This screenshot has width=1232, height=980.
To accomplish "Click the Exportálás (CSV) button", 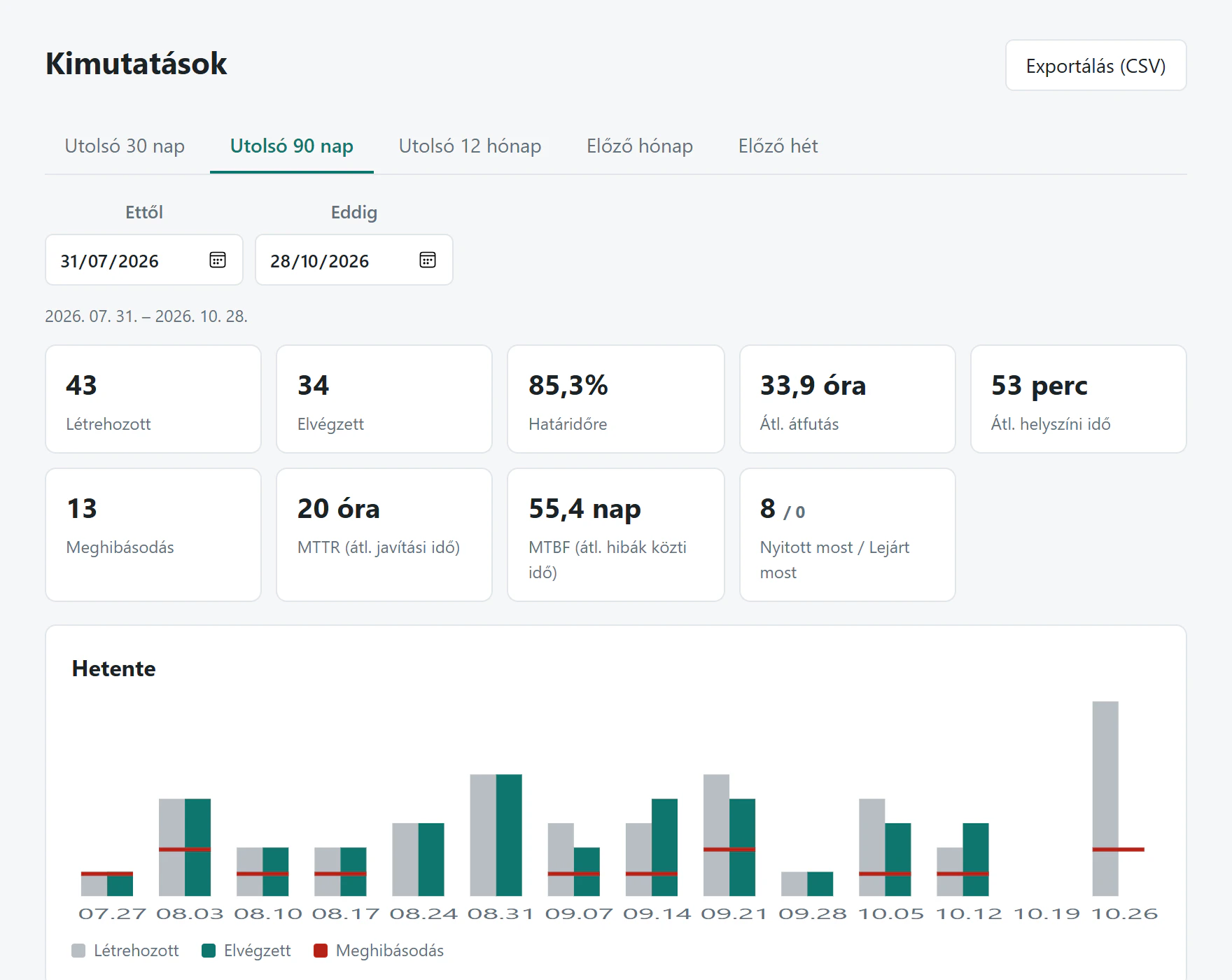I will [x=1096, y=65].
